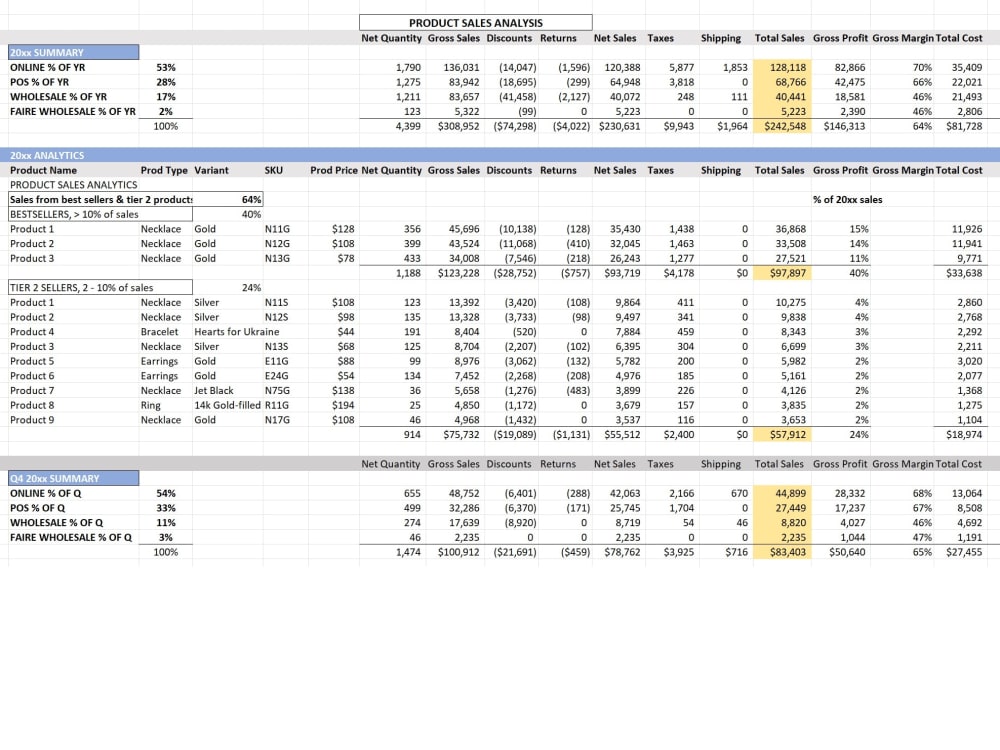The width and height of the screenshot is (1000, 750).
Task: Select the 'Hearts for Ukraine' variant cell
Action: tap(237, 331)
